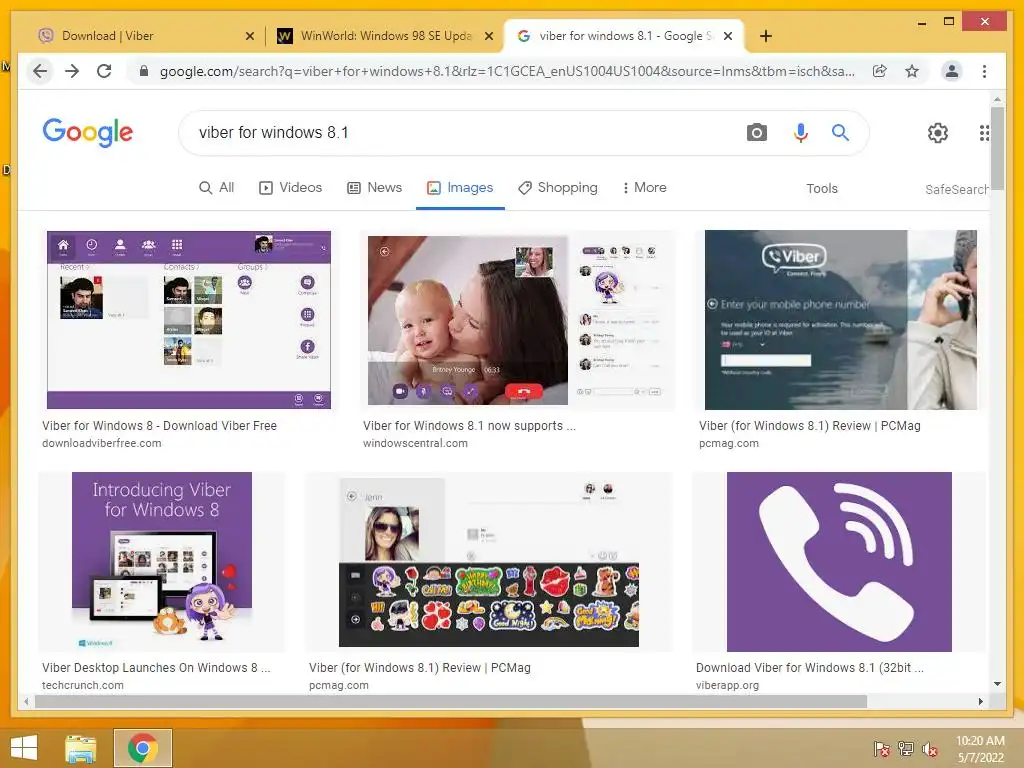This screenshot has width=1024, height=768.
Task: Open Viber for Windows 8 purple interface thumbnail
Action: [189, 319]
